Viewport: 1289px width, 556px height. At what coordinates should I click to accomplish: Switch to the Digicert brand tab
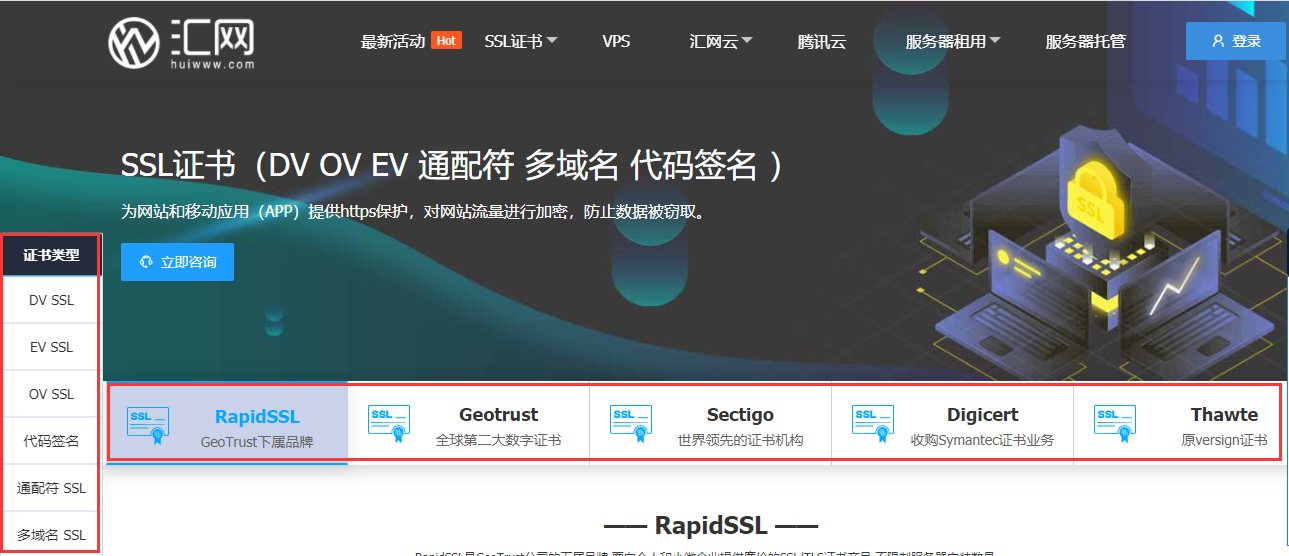click(953, 424)
